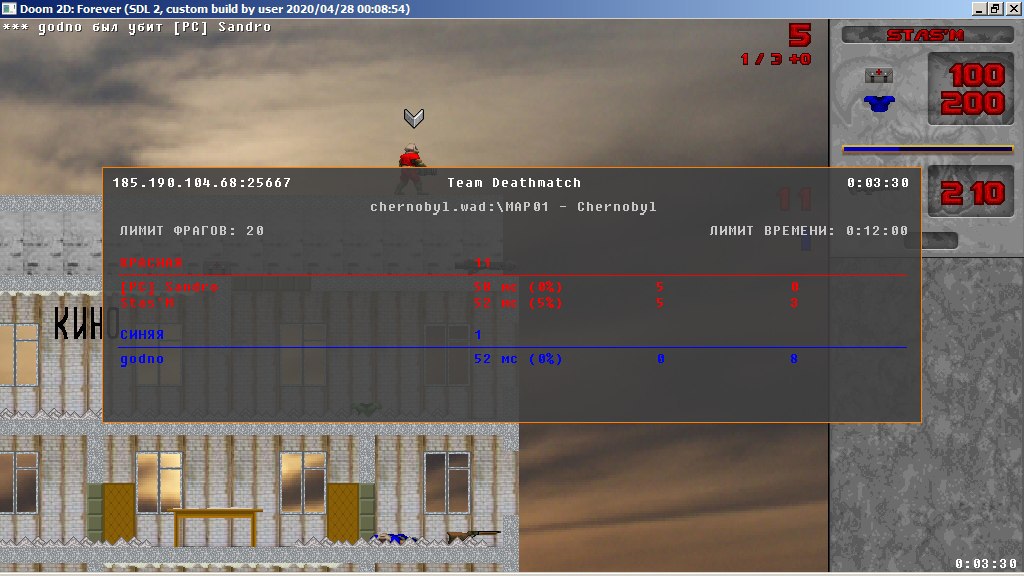Image resolution: width=1024 pixels, height=576 pixels.
Task: Click blue team score 1
Action: pos(478,334)
